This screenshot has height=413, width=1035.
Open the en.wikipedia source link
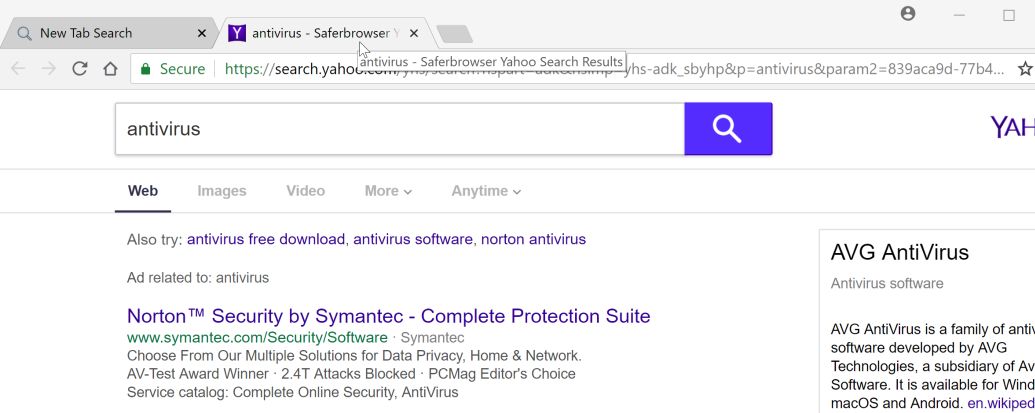(x=1000, y=403)
